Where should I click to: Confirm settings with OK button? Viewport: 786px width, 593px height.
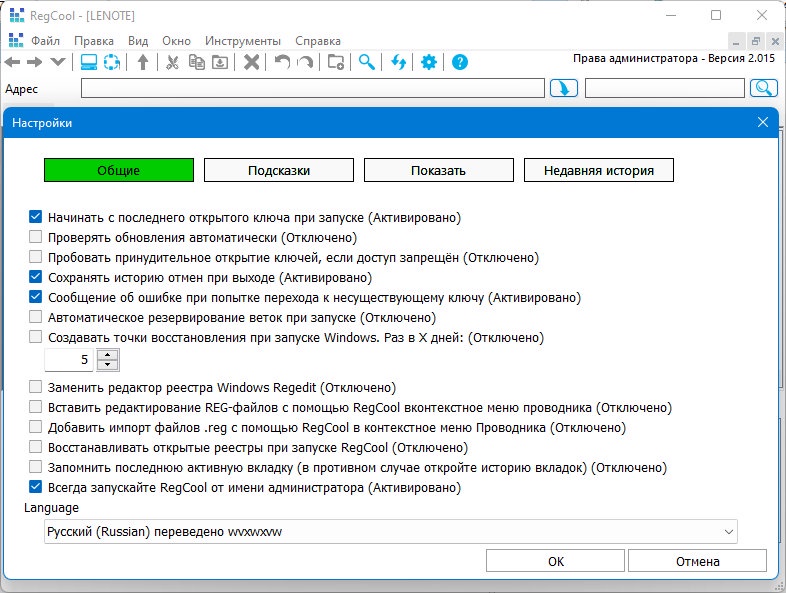point(555,561)
